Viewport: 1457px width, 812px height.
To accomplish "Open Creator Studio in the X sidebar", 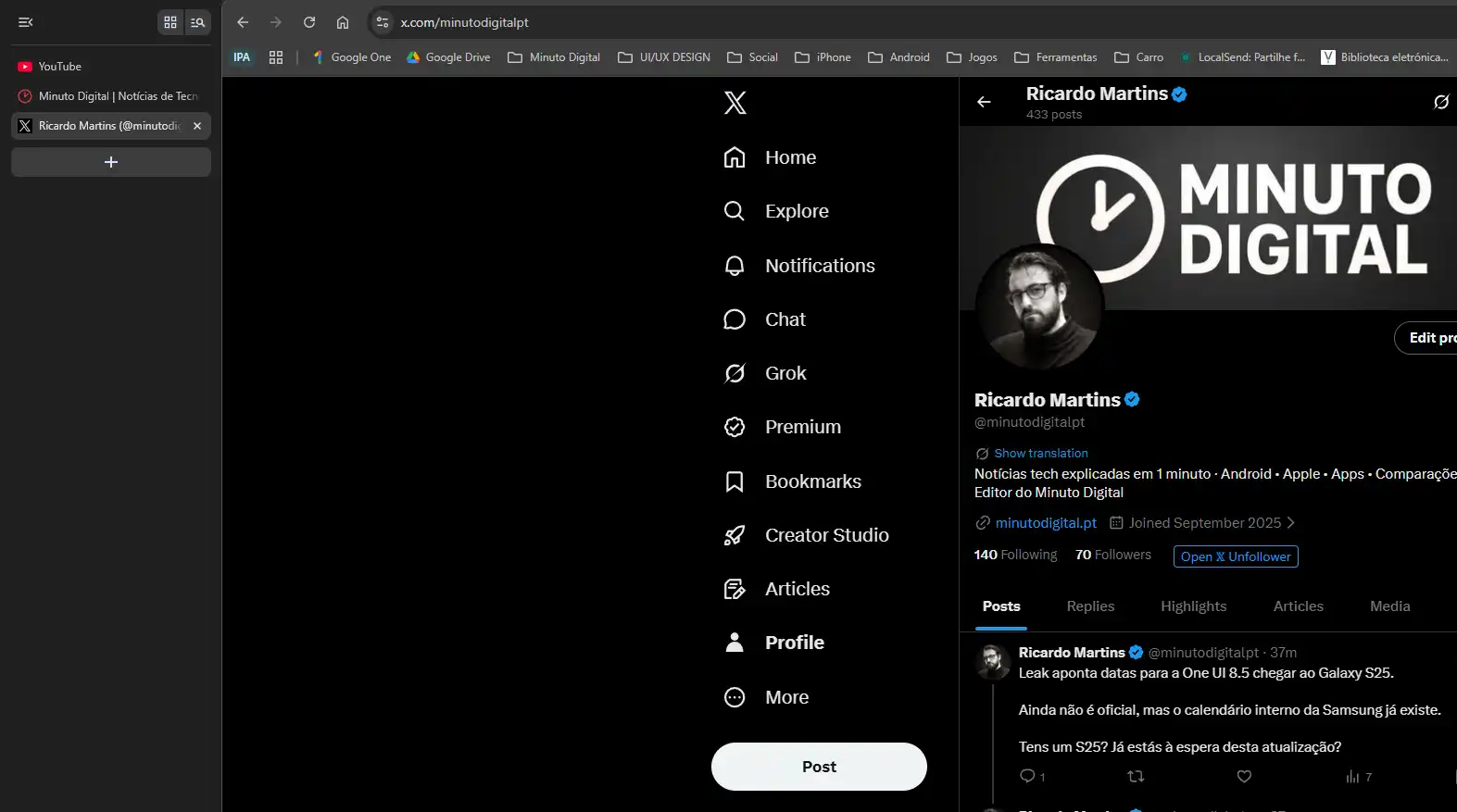I will pos(806,535).
